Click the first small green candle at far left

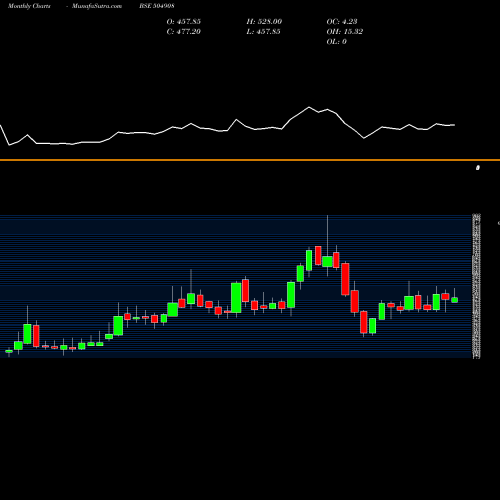click(9, 351)
